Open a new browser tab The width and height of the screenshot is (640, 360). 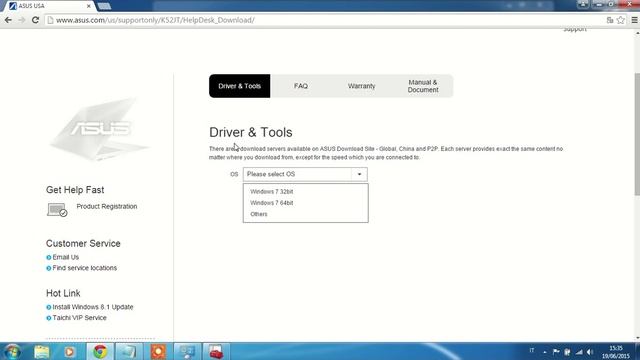(104, 6)
